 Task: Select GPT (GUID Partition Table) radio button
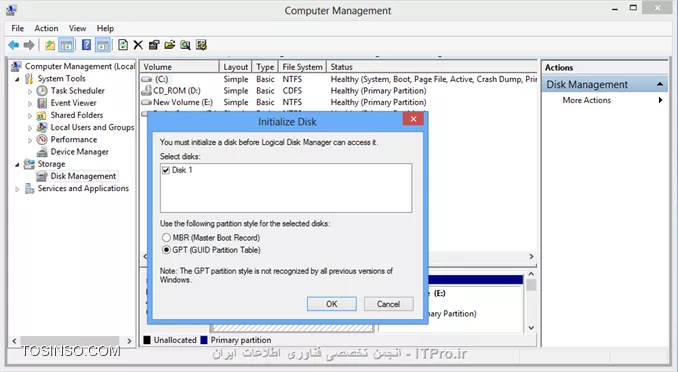[166, 250]
